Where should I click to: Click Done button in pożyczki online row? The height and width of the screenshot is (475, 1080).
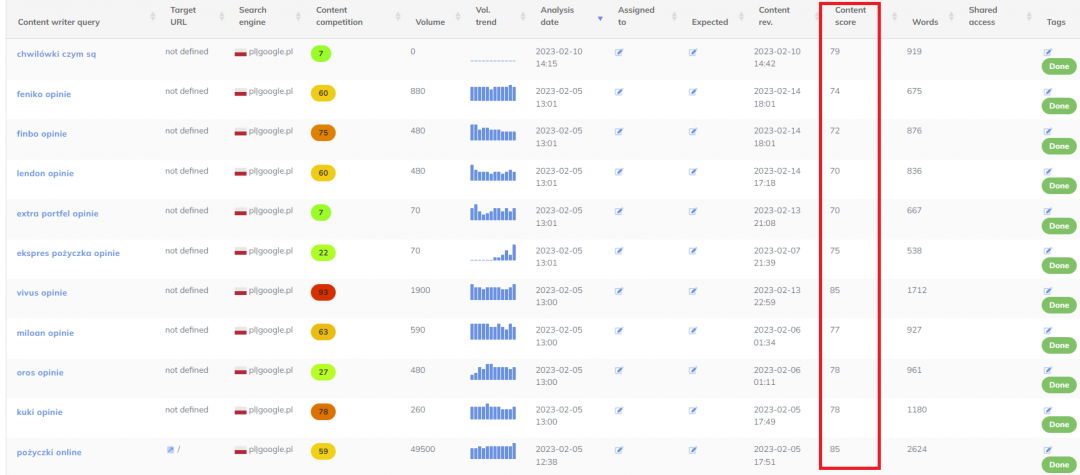pyautogui.click(x=1058, y=465)
